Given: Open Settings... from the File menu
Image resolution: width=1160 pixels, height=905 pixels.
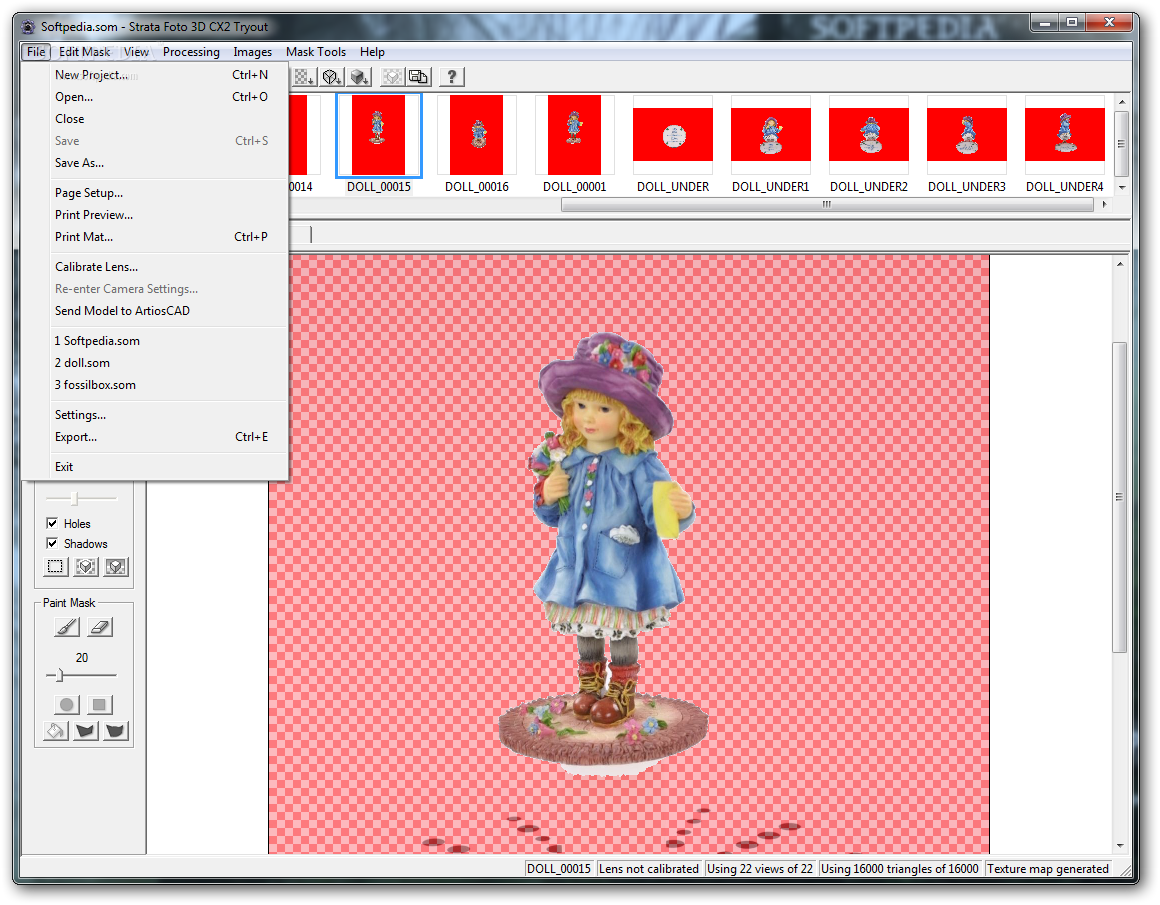Looking at the screenshot, I should (155, 414).
